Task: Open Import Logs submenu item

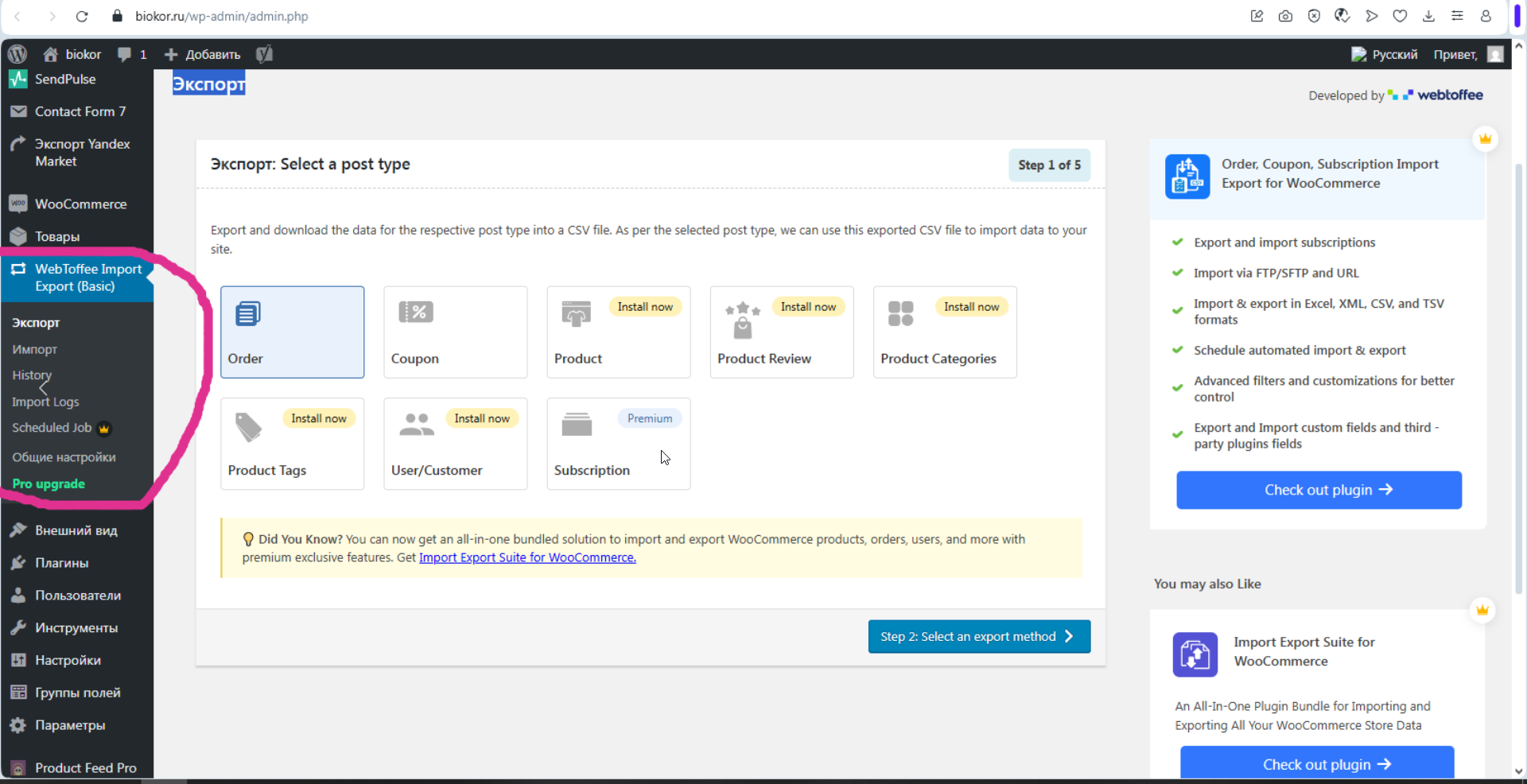Action: [x=45, y=402]
